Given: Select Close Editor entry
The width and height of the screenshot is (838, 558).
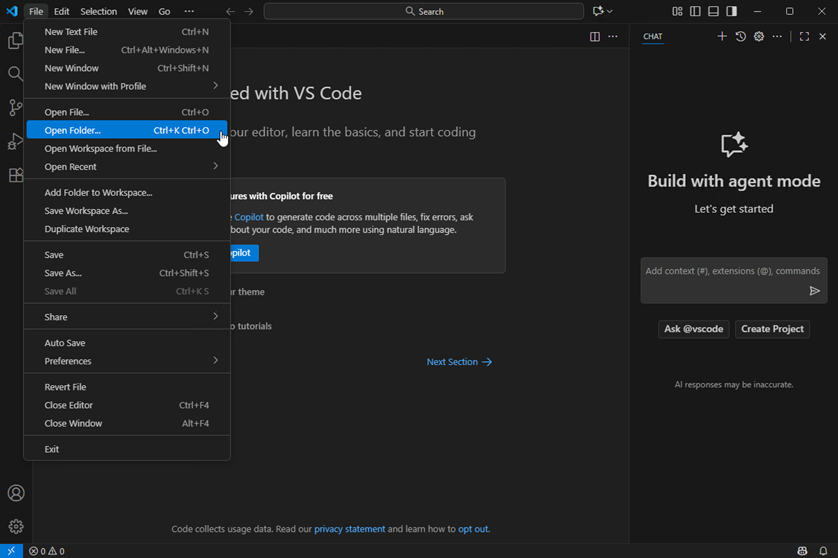Looking at the screenshot, I should pos(127,405).
